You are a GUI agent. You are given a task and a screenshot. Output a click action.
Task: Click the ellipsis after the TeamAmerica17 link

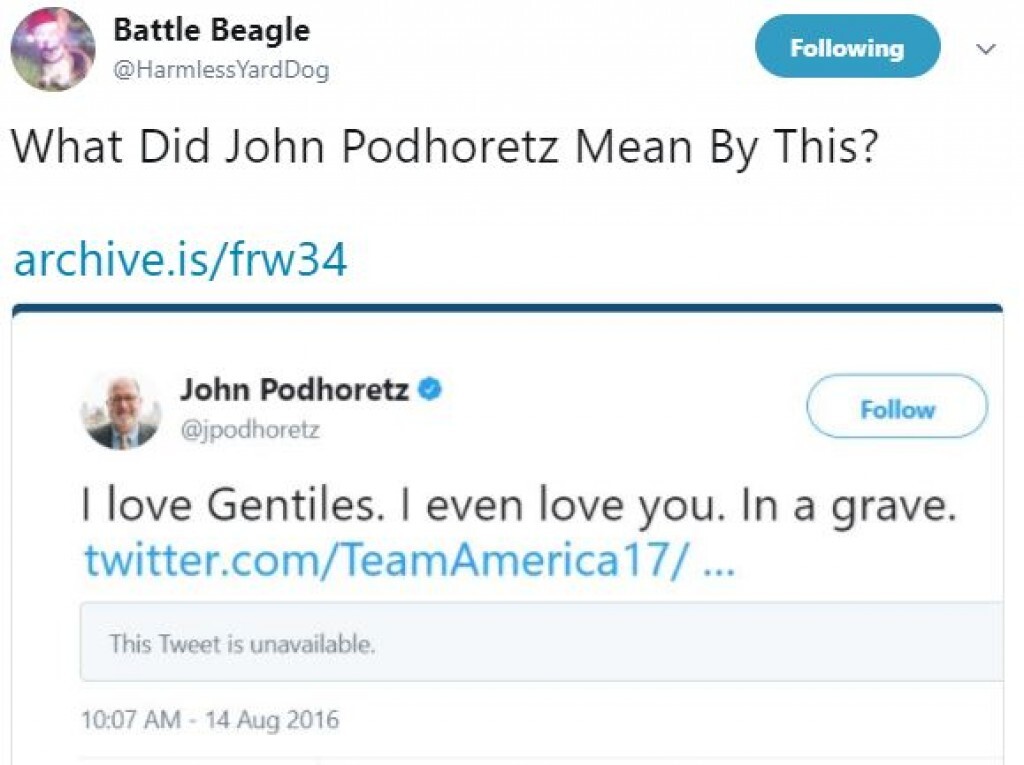point(720,561)
